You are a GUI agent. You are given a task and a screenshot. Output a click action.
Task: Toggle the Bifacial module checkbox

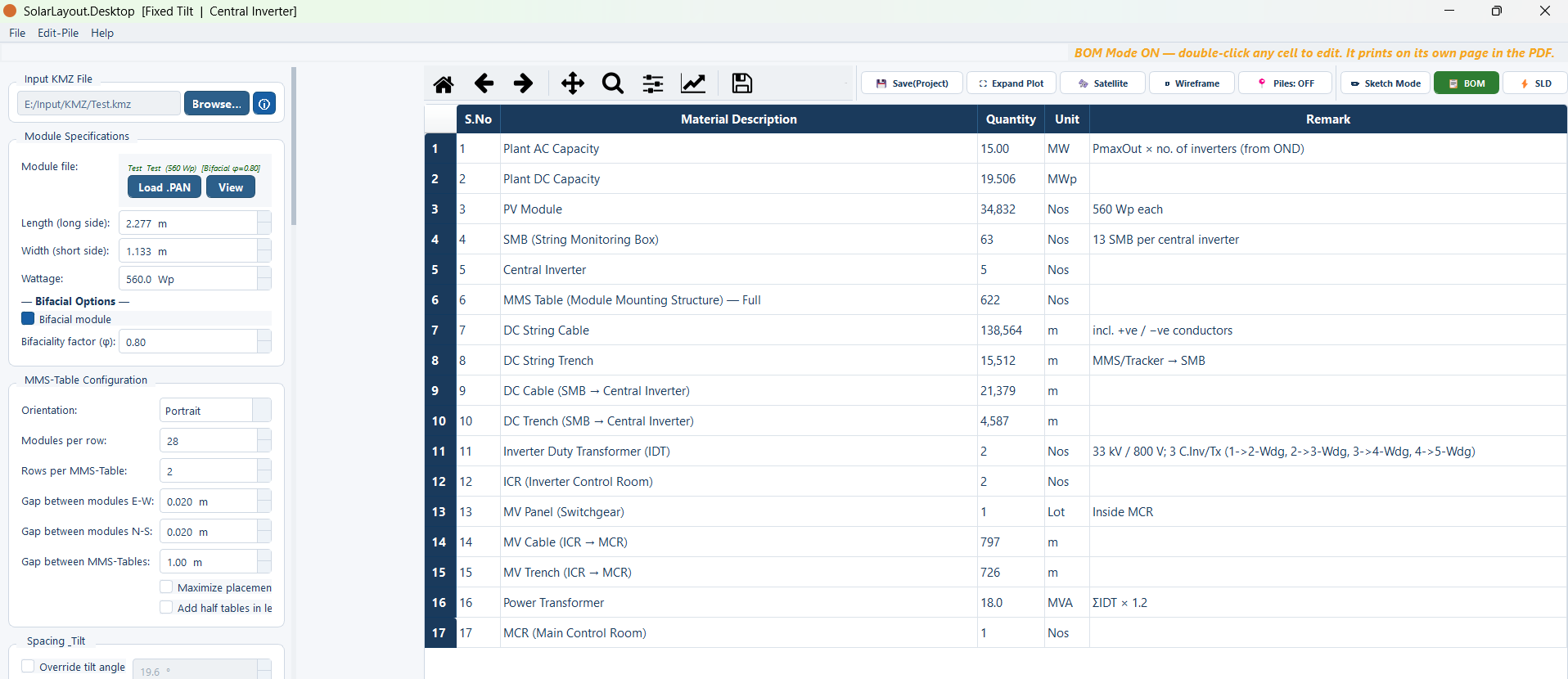28,319
